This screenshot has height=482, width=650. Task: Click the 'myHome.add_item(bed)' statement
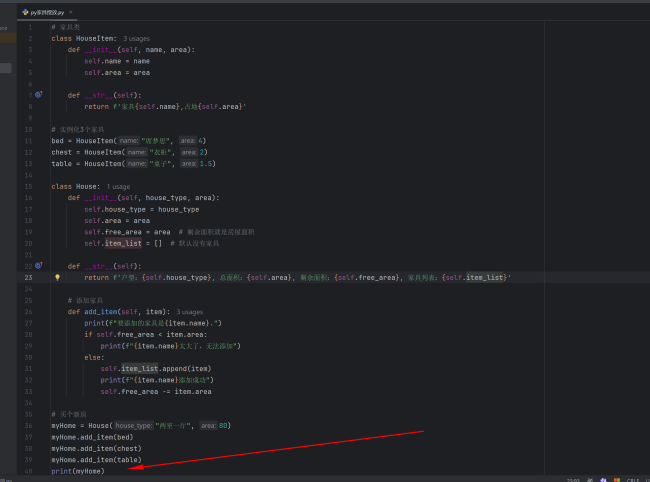[92, 437]
